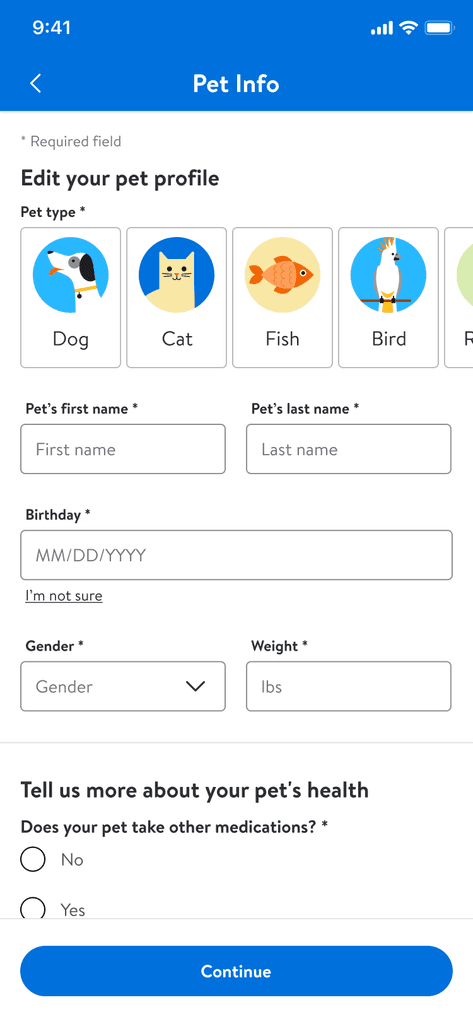Tap the partially visible fifth pet type card
473x1024 pixels.
tap(459, 297)
